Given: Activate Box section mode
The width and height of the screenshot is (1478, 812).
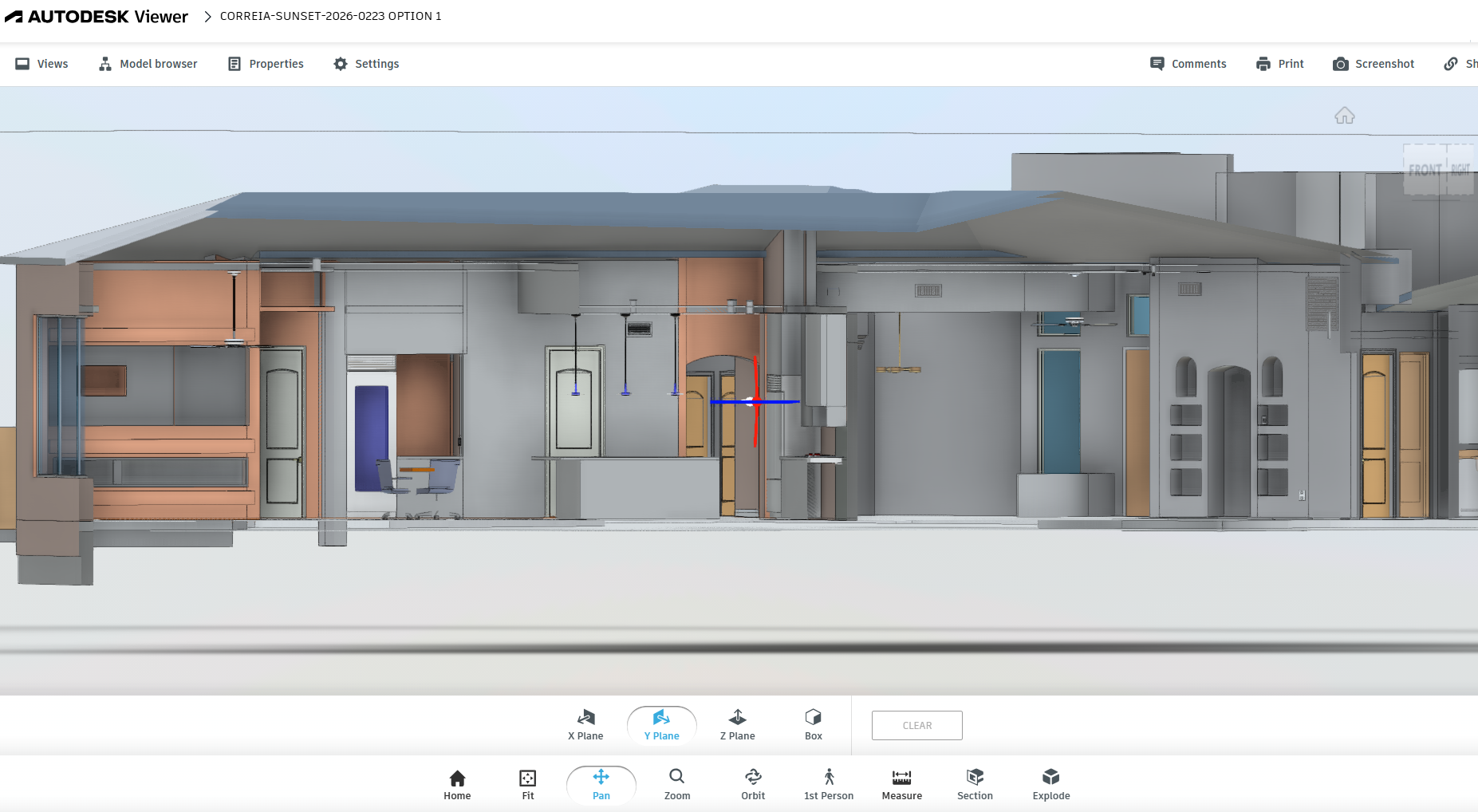Looking at the screenshot, I should (812, 724).
